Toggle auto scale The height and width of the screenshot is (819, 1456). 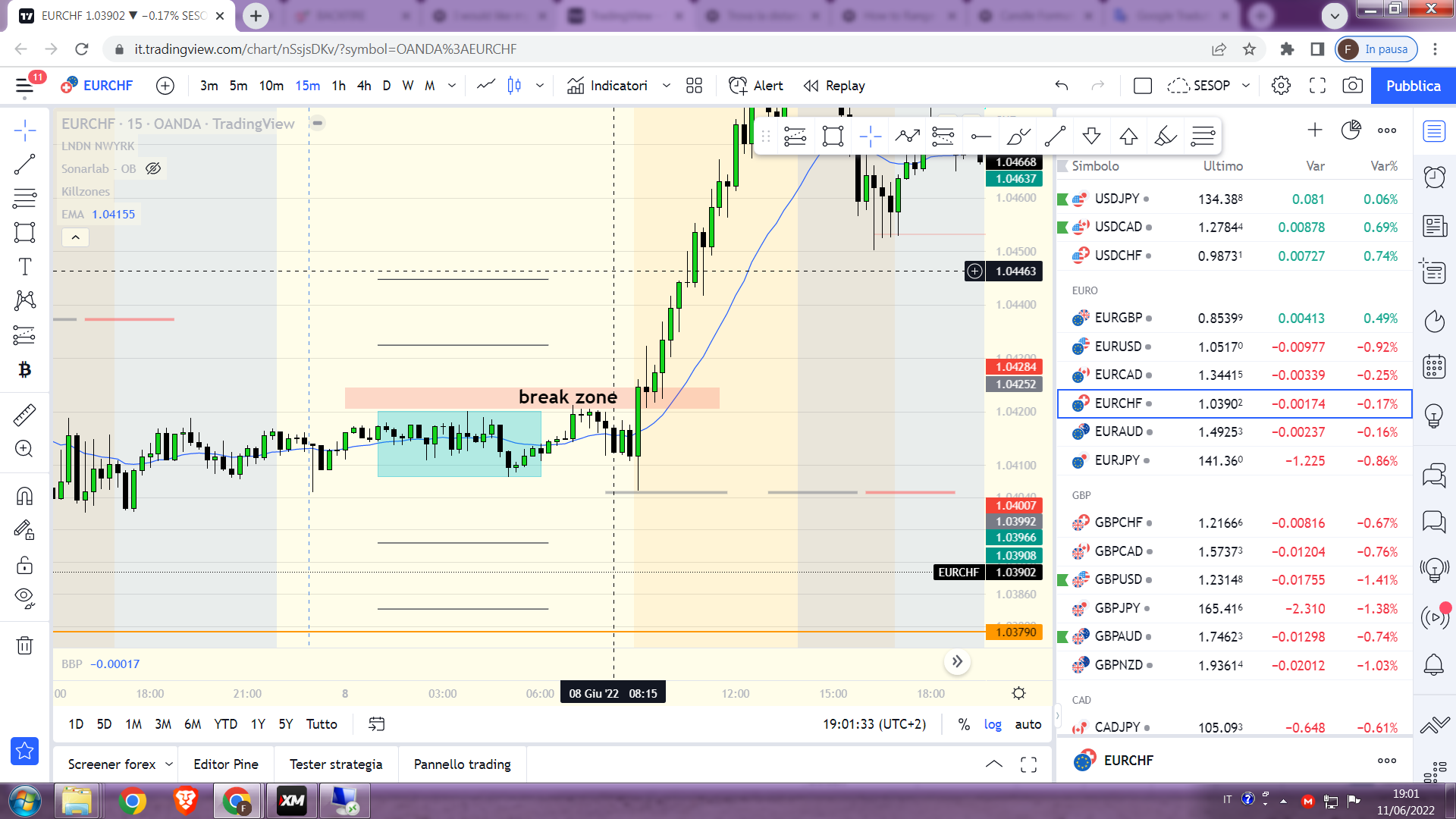pyautogui.click(x=1028, y=724)
